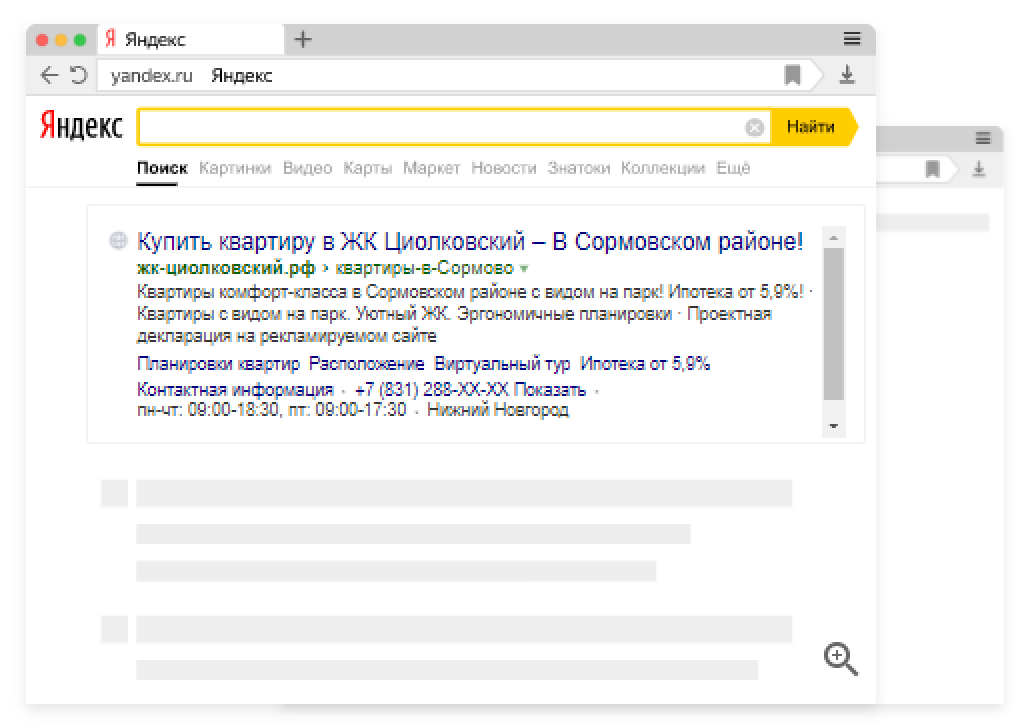This screenshot has height=726, width=1030.
Task: Click the green maximize window button
Action: point(80,40)
